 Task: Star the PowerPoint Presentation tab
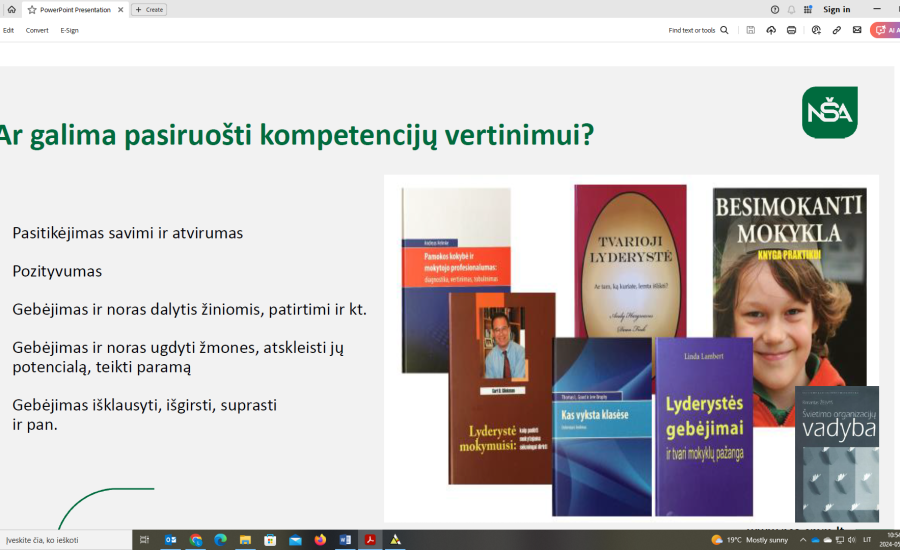coord(32,10)
